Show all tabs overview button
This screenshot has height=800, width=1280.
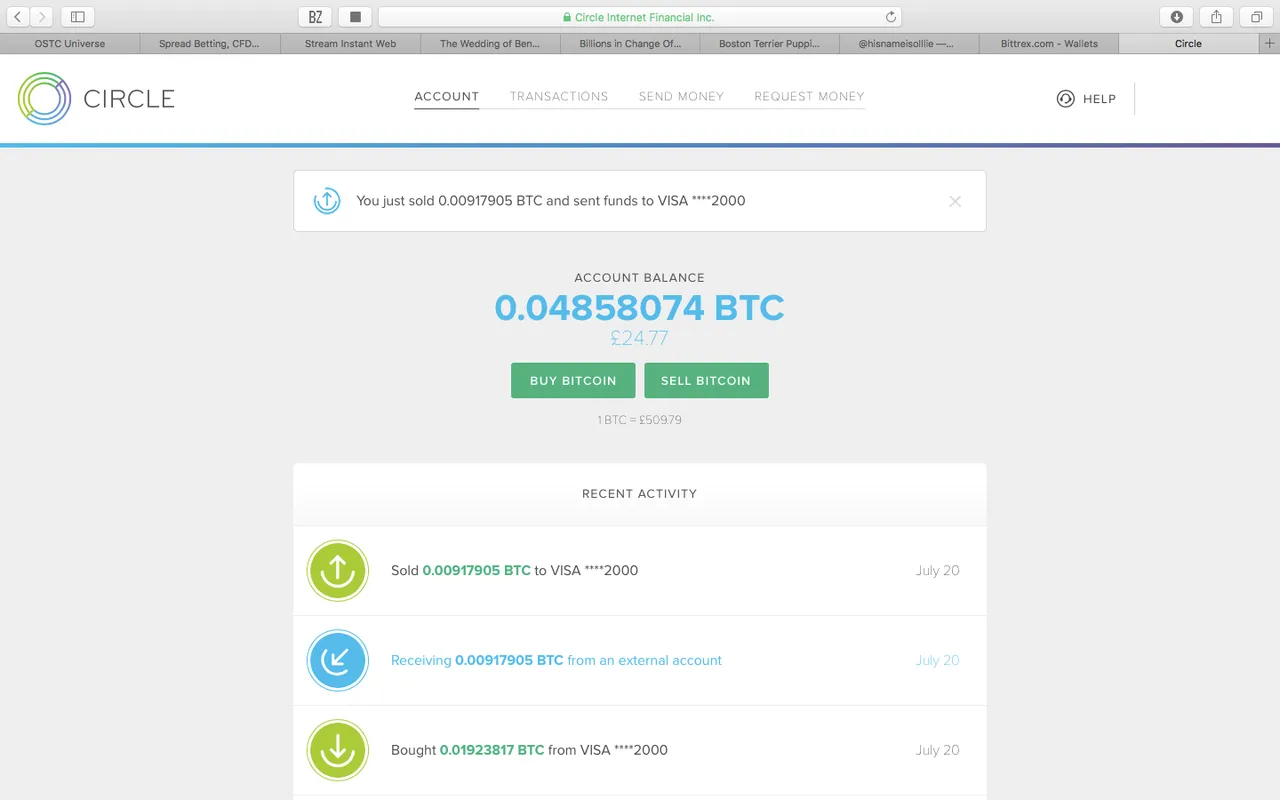coord(1256,17)
